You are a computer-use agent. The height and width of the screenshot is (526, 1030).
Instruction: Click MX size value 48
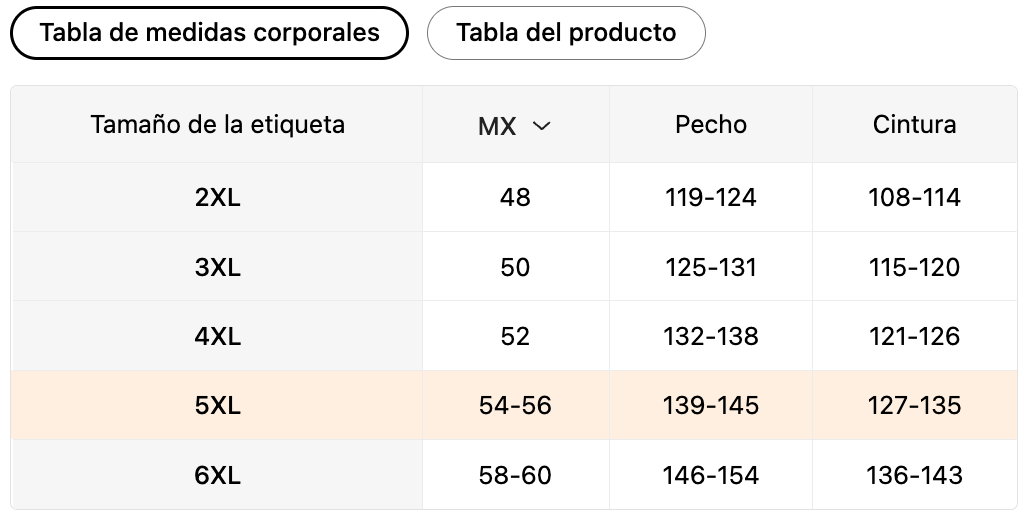515,198
